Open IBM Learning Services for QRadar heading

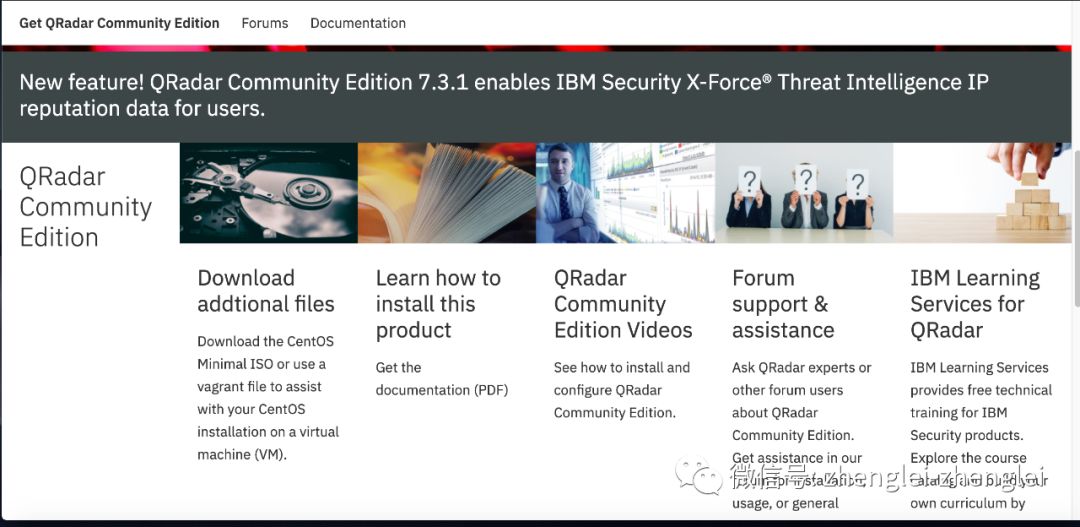coord(975,304)
